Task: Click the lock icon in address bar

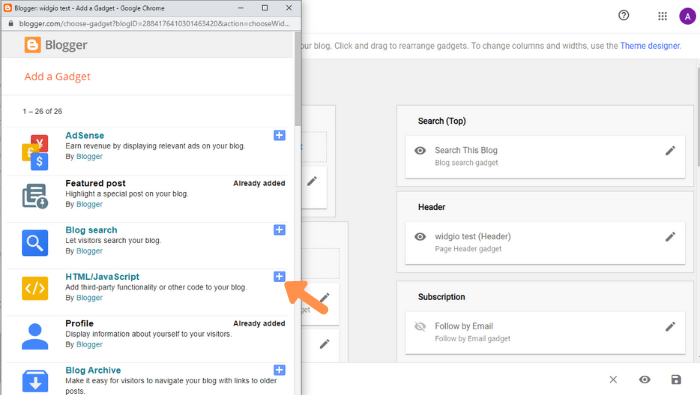Action: [x=11, y=24]
